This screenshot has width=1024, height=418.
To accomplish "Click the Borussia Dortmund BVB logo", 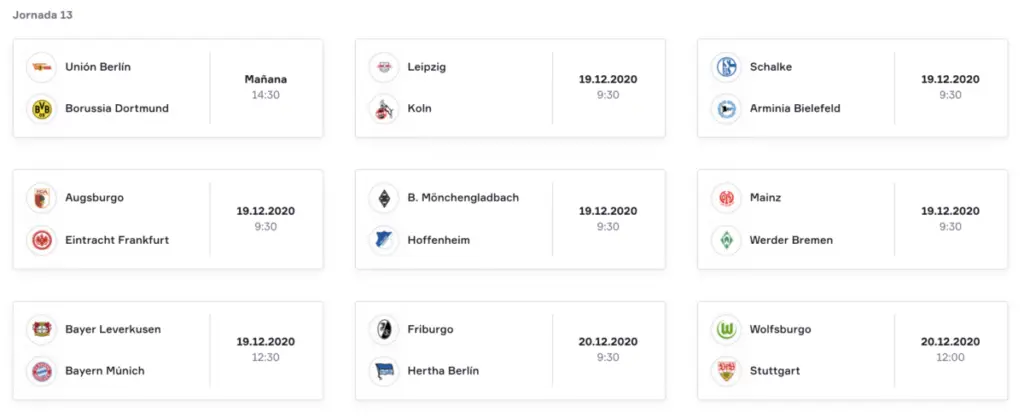I will click(42, 108).
